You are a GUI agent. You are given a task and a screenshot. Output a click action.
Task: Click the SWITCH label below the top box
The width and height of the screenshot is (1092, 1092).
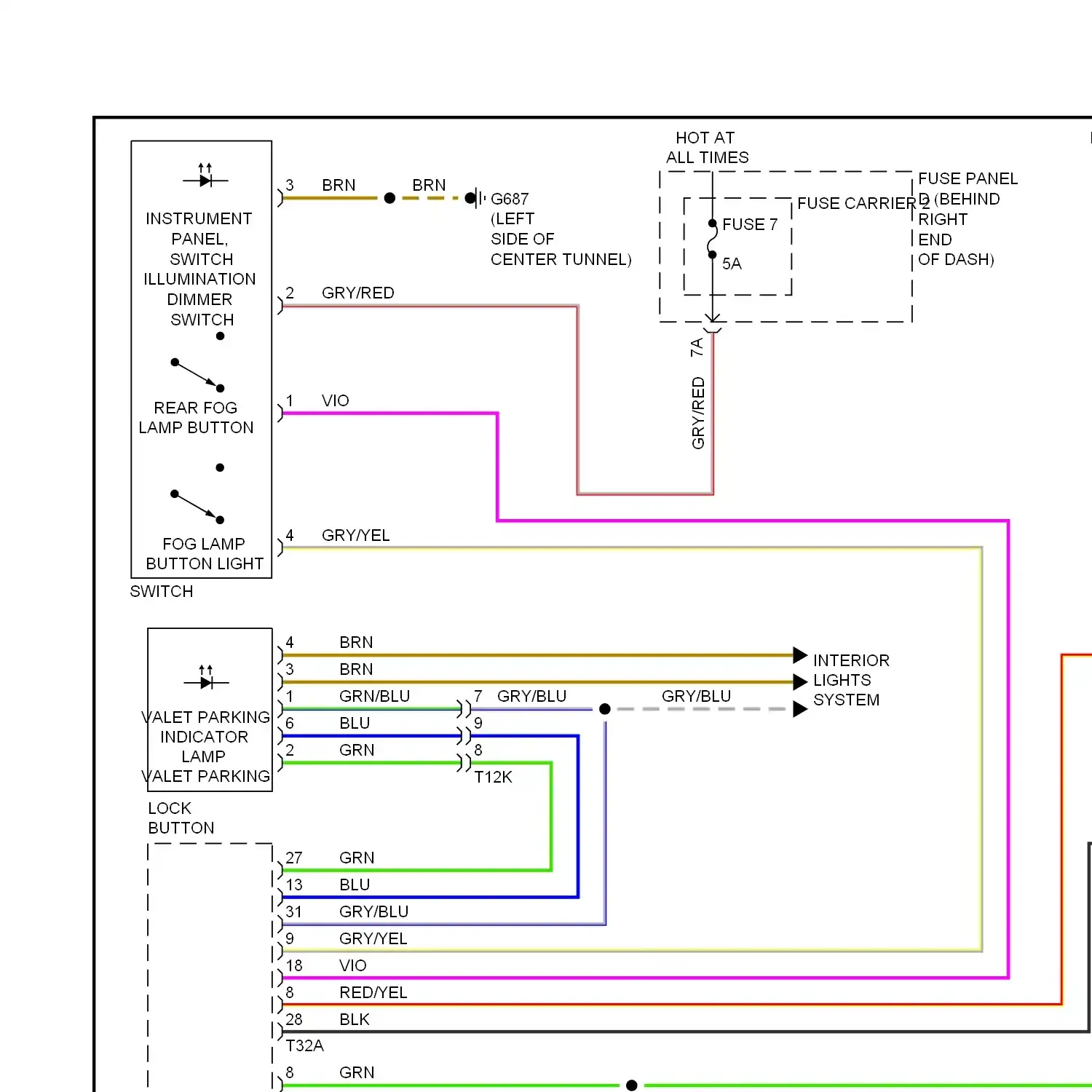162,591
